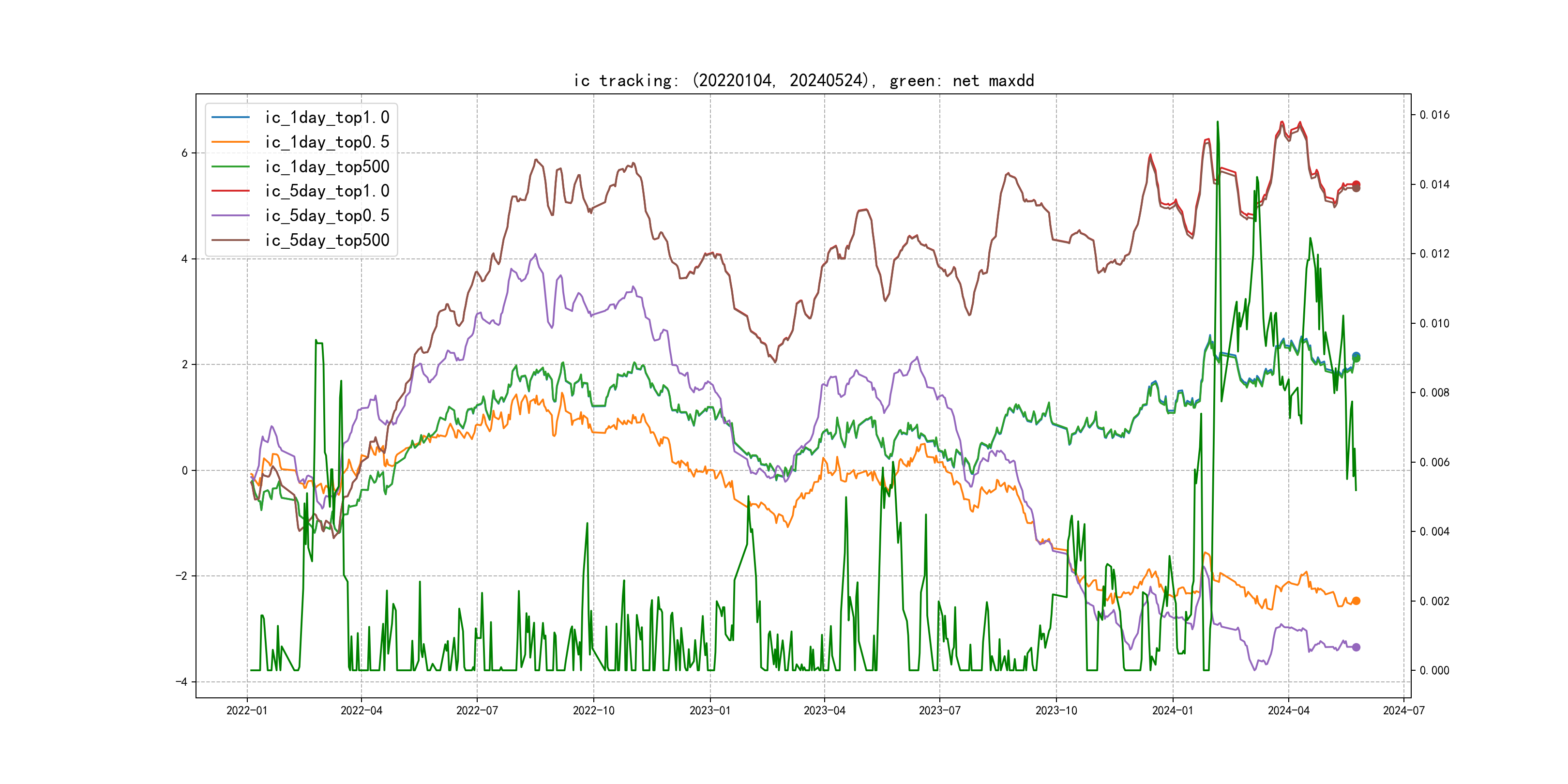Click the red line swatch in legend
The height and width of the screenshot is (784, 1568).
(x=230, y=191)
